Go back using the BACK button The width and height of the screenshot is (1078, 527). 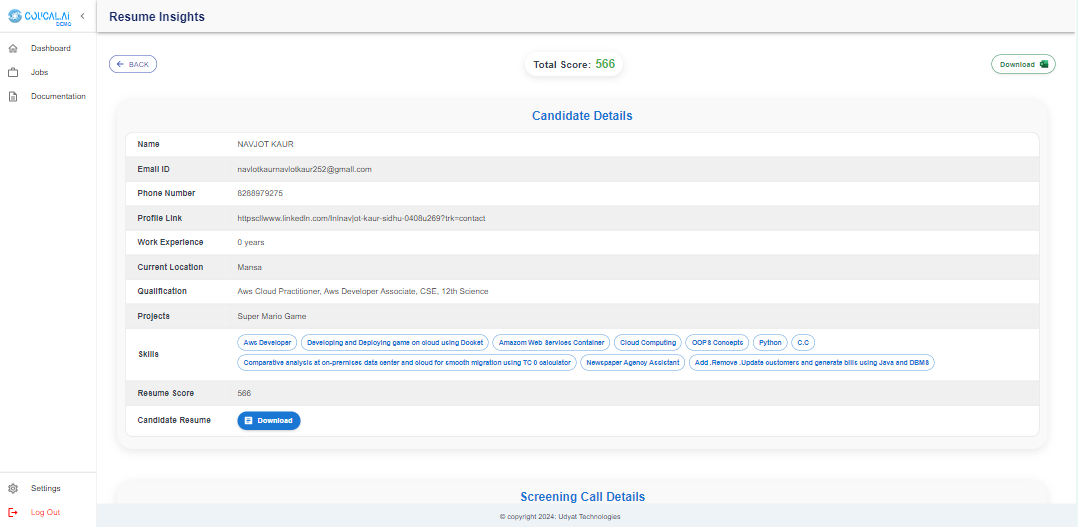(133, 64)
